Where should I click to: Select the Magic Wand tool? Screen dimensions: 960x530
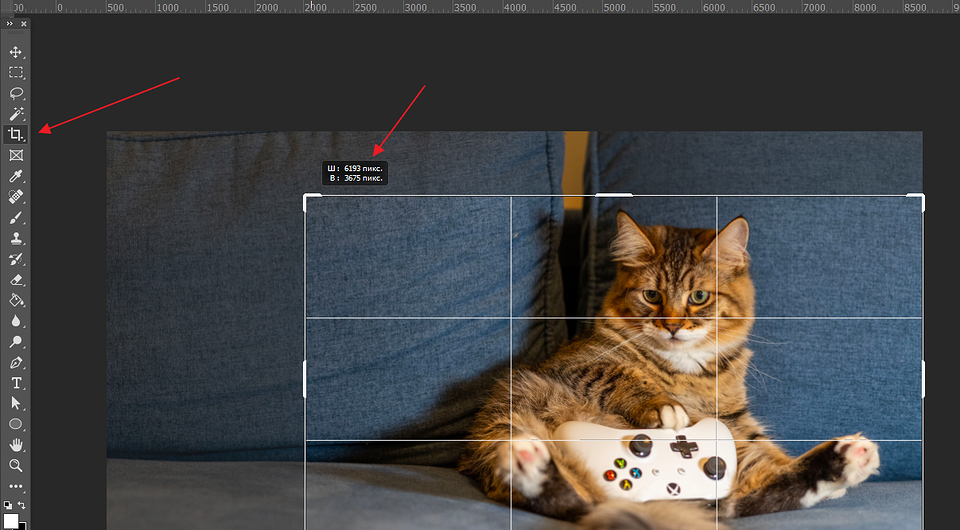point(16,114)
